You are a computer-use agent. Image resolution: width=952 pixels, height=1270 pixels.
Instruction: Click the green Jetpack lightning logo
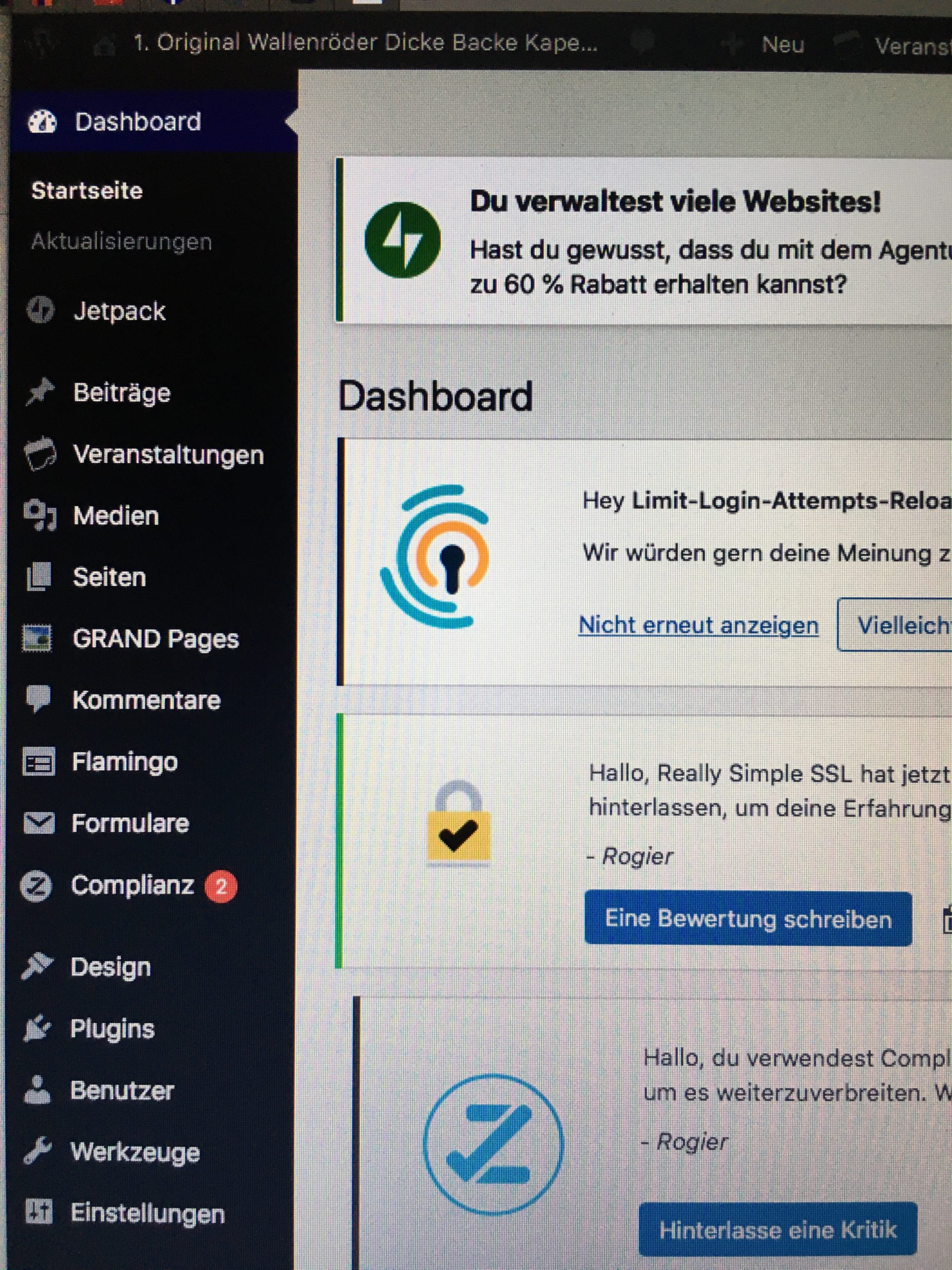point(403,240)
